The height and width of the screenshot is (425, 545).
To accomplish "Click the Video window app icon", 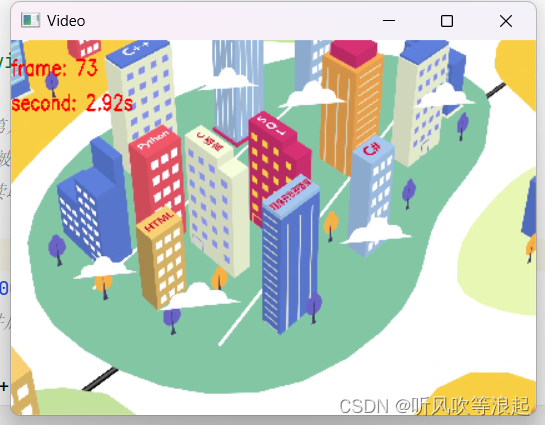I will point(30,20).
